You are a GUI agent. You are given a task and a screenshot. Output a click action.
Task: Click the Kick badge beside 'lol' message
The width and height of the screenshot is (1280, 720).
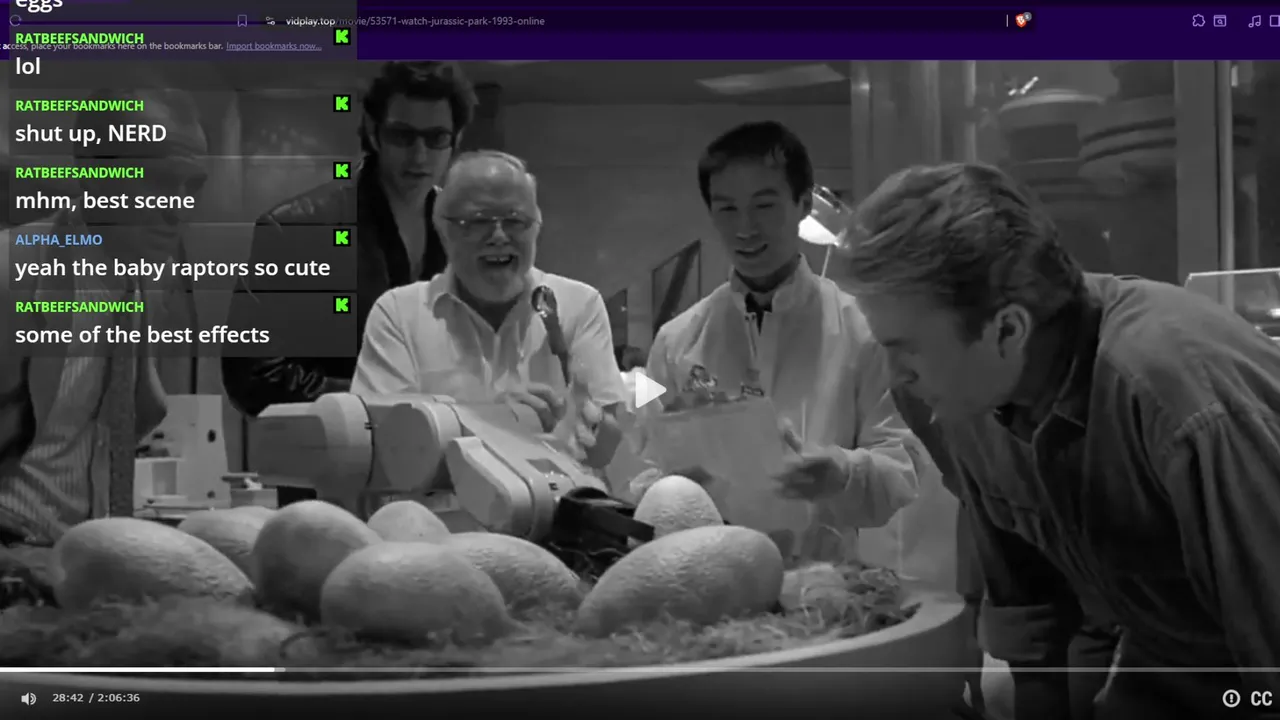coord(342,37)
